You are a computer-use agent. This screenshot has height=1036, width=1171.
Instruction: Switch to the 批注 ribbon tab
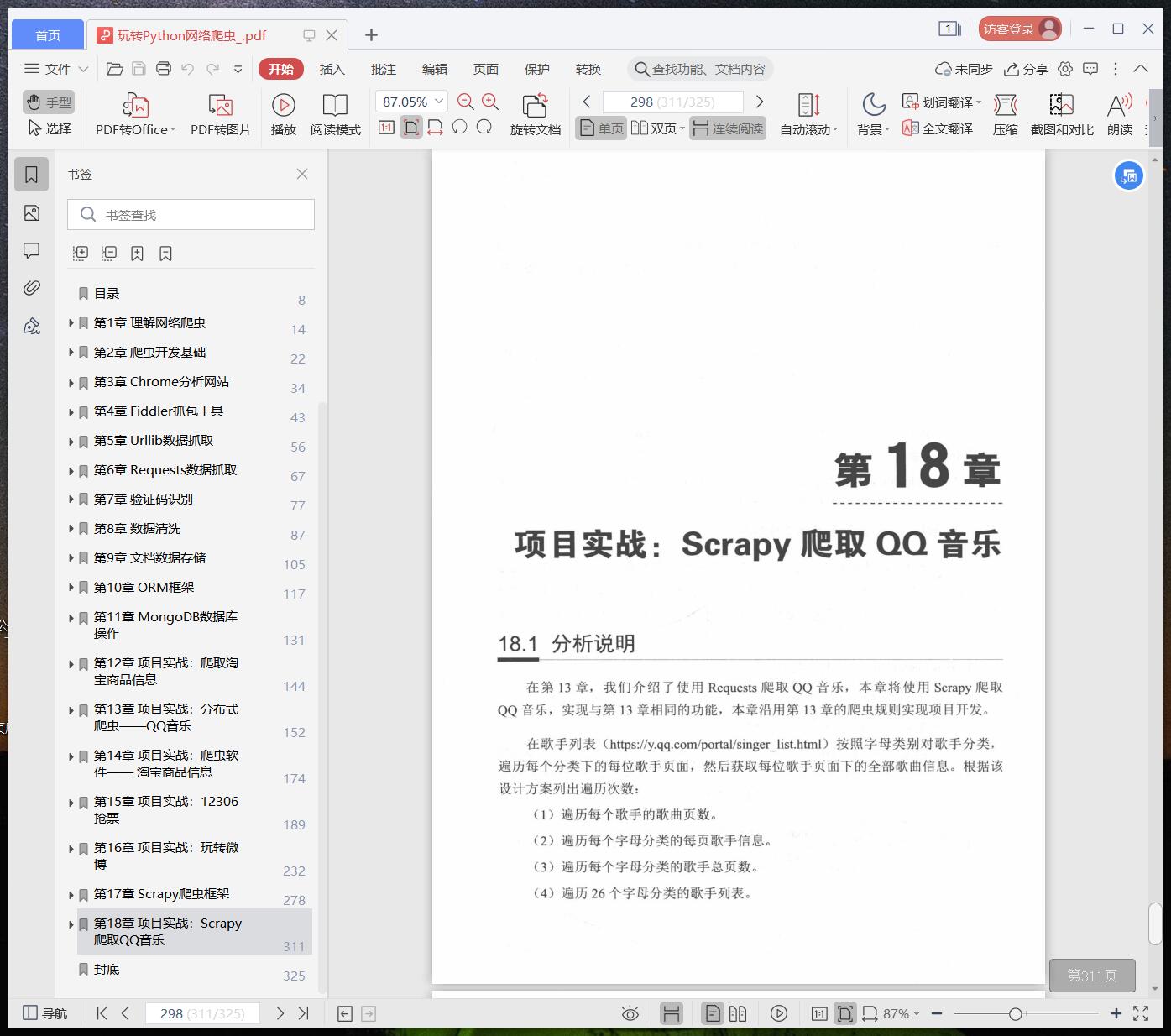click(x=384, y=69)
